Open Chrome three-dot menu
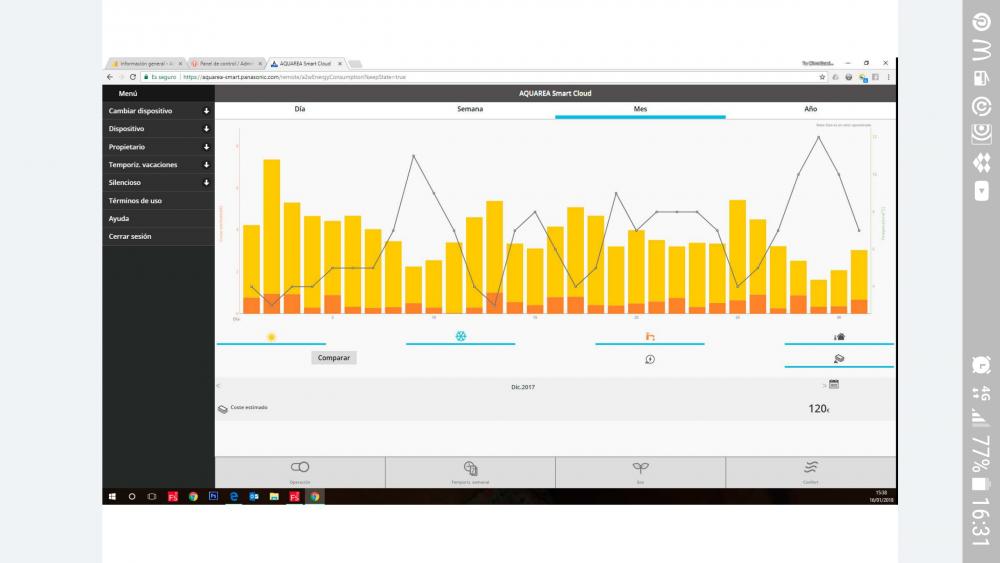This screenshot has height=563, width=1000. pyautogui.click(x=888, y=77)
